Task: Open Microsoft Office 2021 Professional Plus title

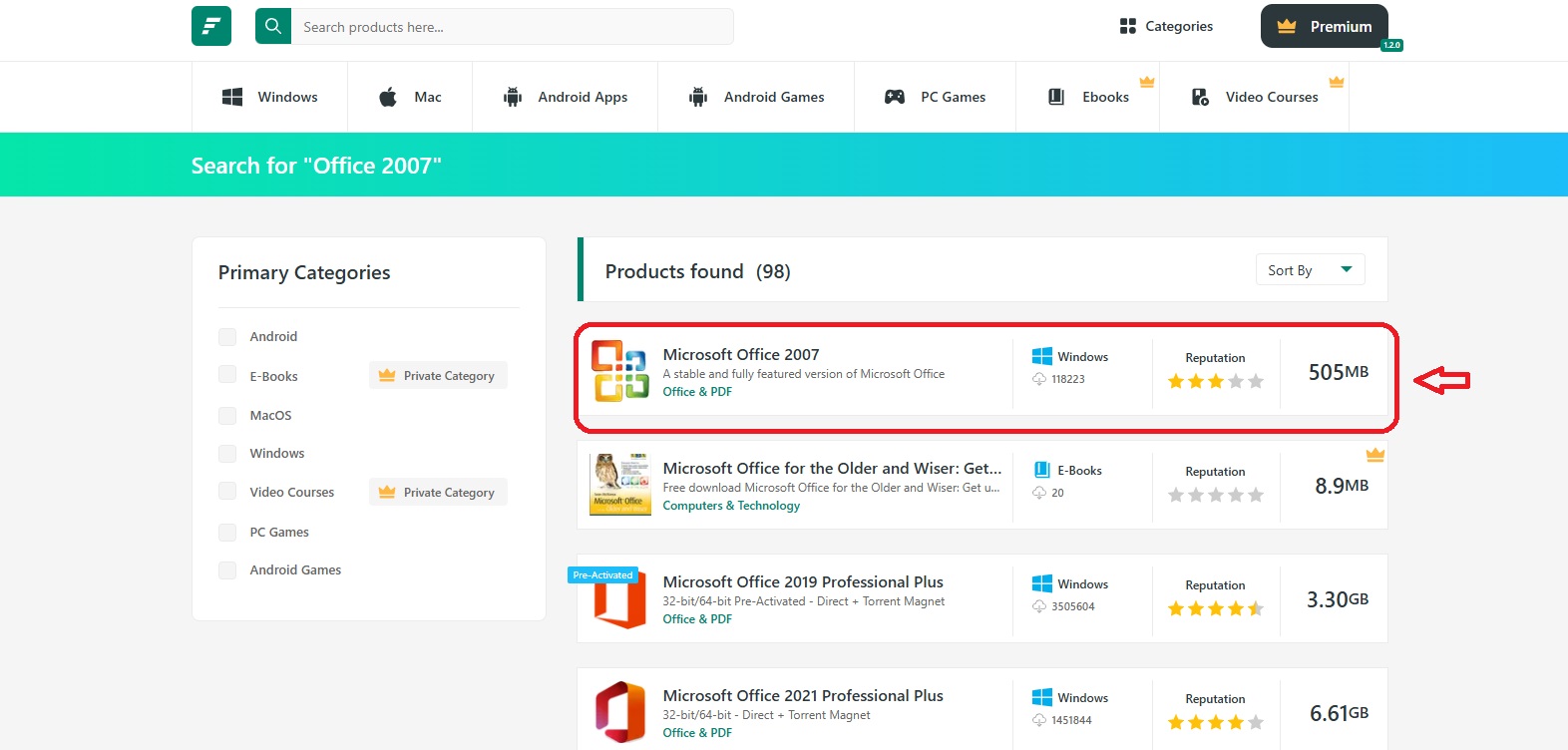Action: click(803, 695)
